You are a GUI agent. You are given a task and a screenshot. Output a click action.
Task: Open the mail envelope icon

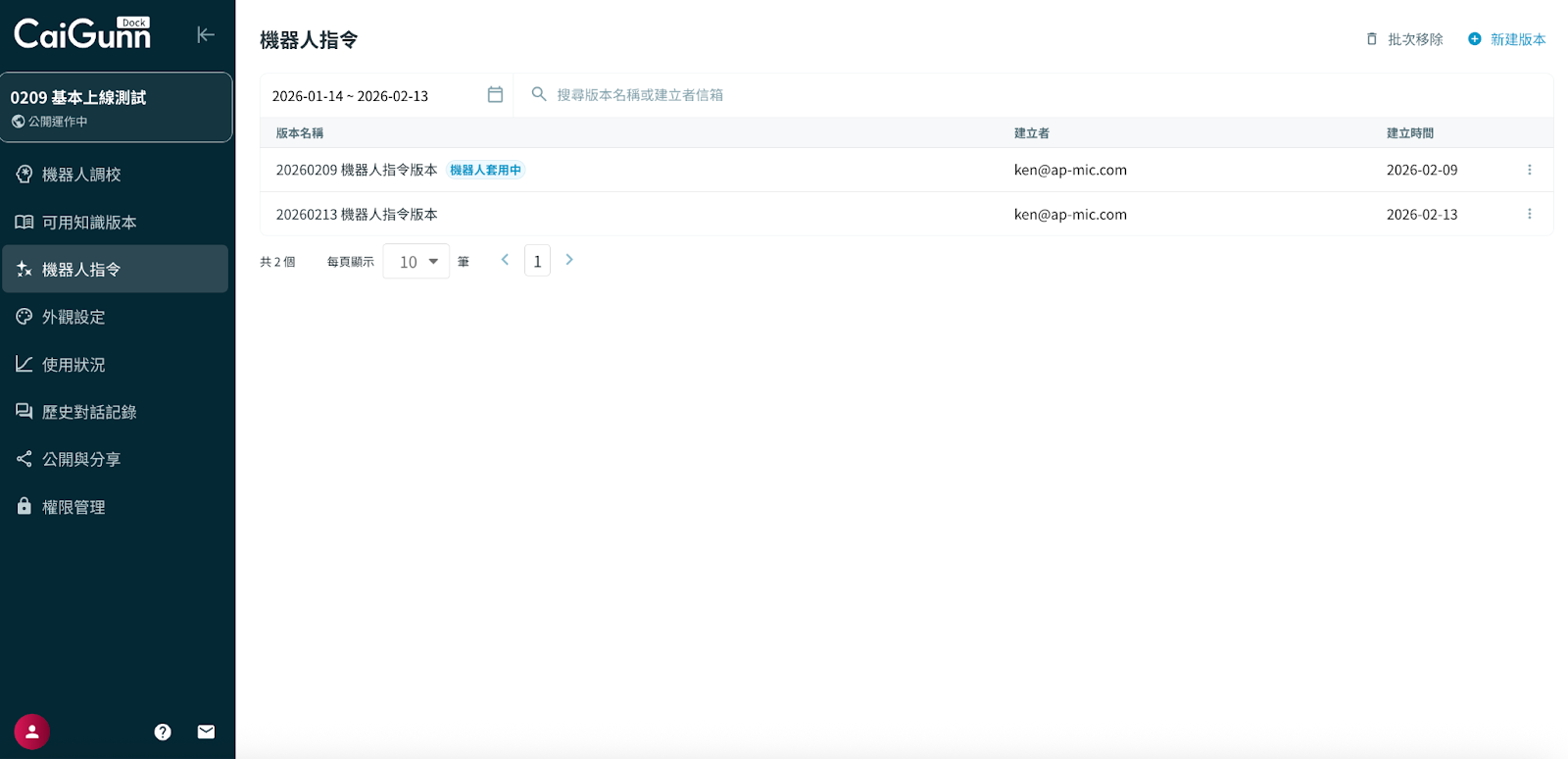(x=206, y=732)
